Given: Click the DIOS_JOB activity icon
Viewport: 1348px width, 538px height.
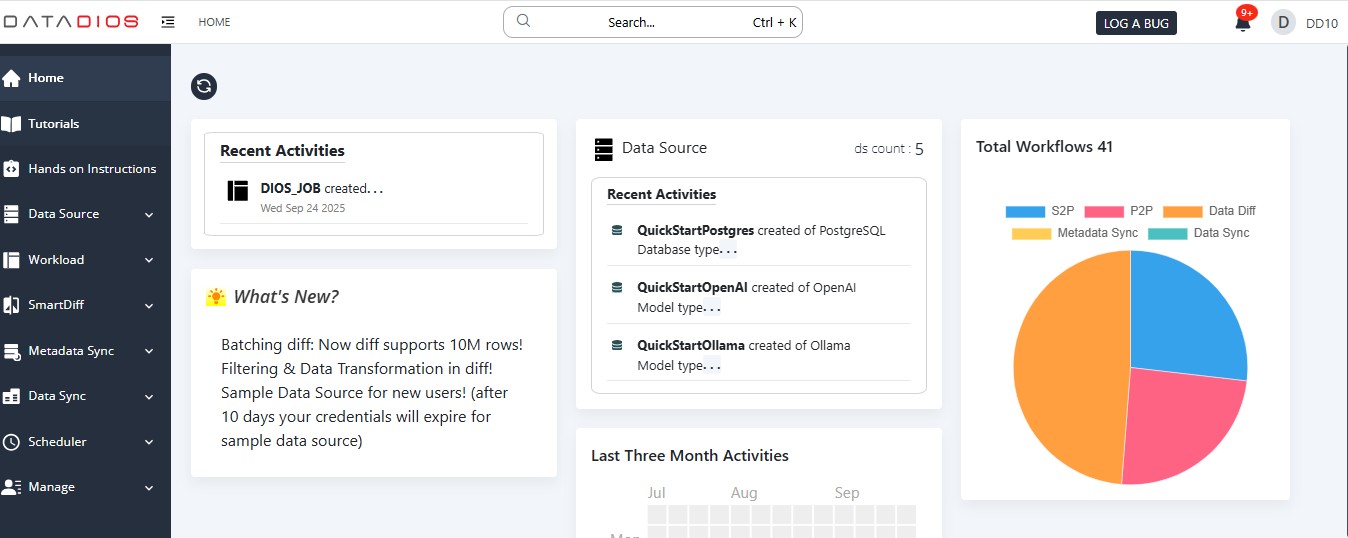Looking at the screenshot, I should coord(237,190).
